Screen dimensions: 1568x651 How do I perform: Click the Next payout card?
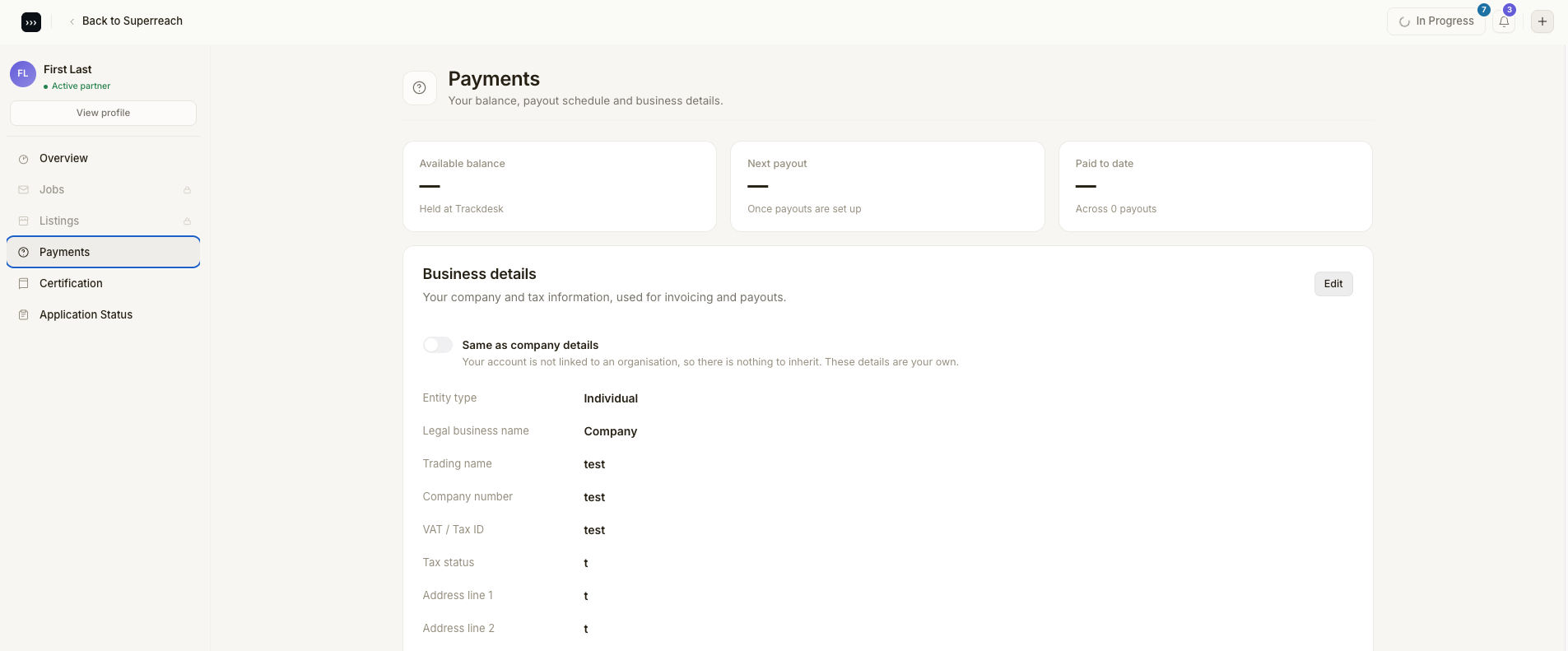tap(887, 187)
